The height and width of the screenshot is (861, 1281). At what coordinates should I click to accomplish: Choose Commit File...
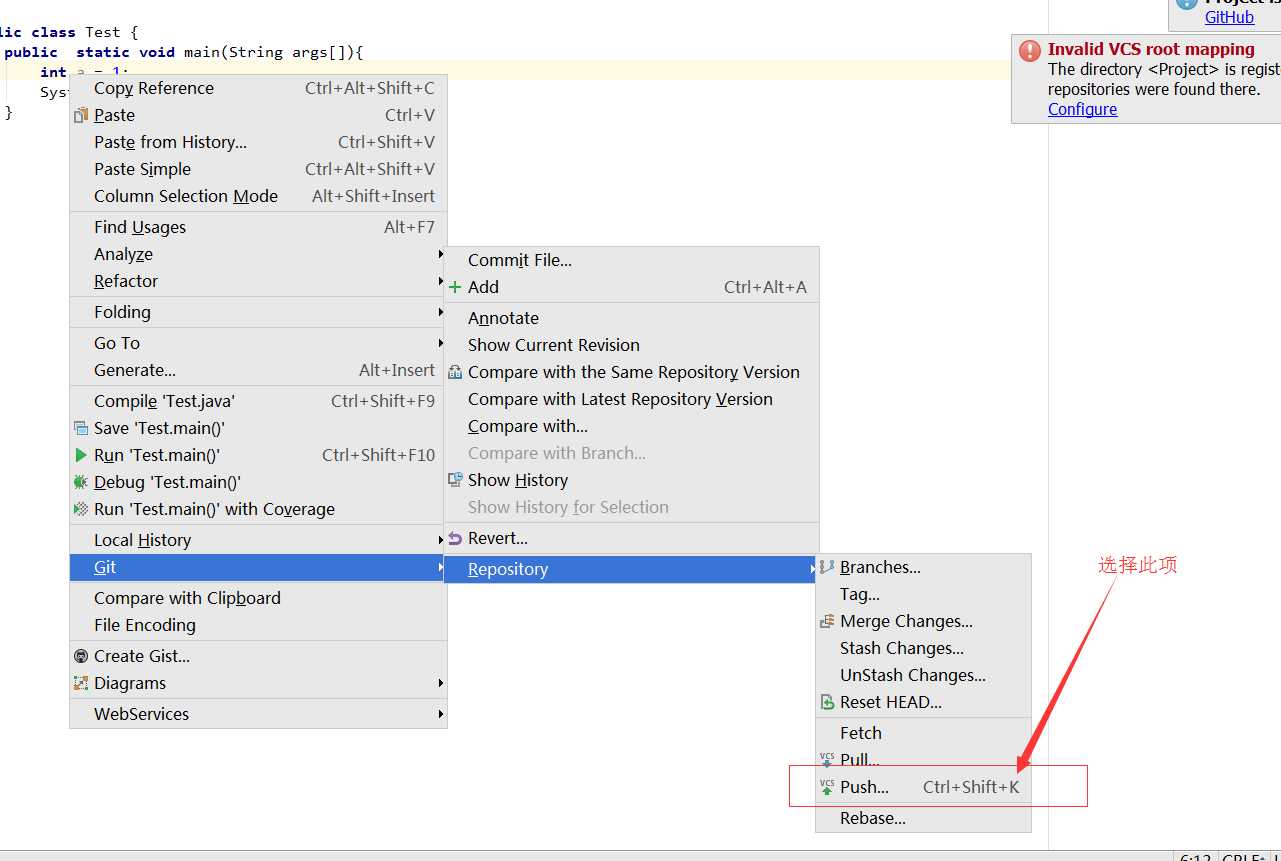(x=631, y=260)
